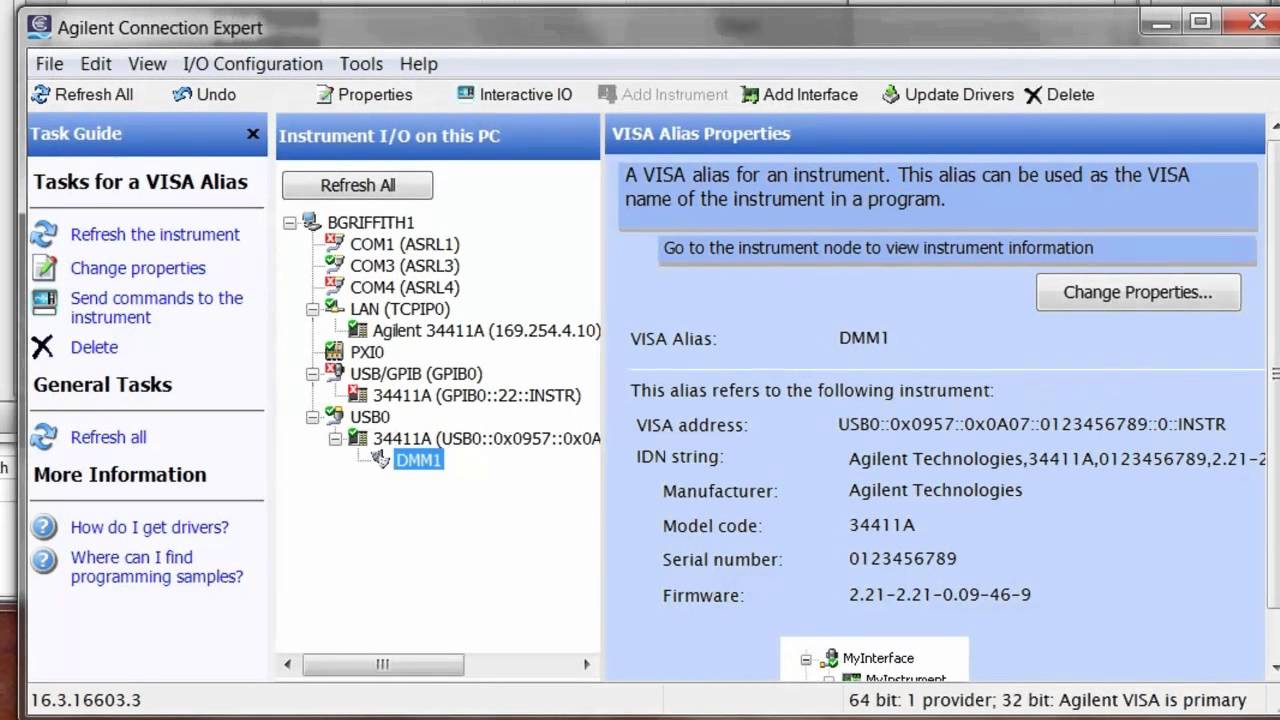Collapse the BGRIFFITH1 tree node
The image size is (1280, 720).
click(290, 223)
